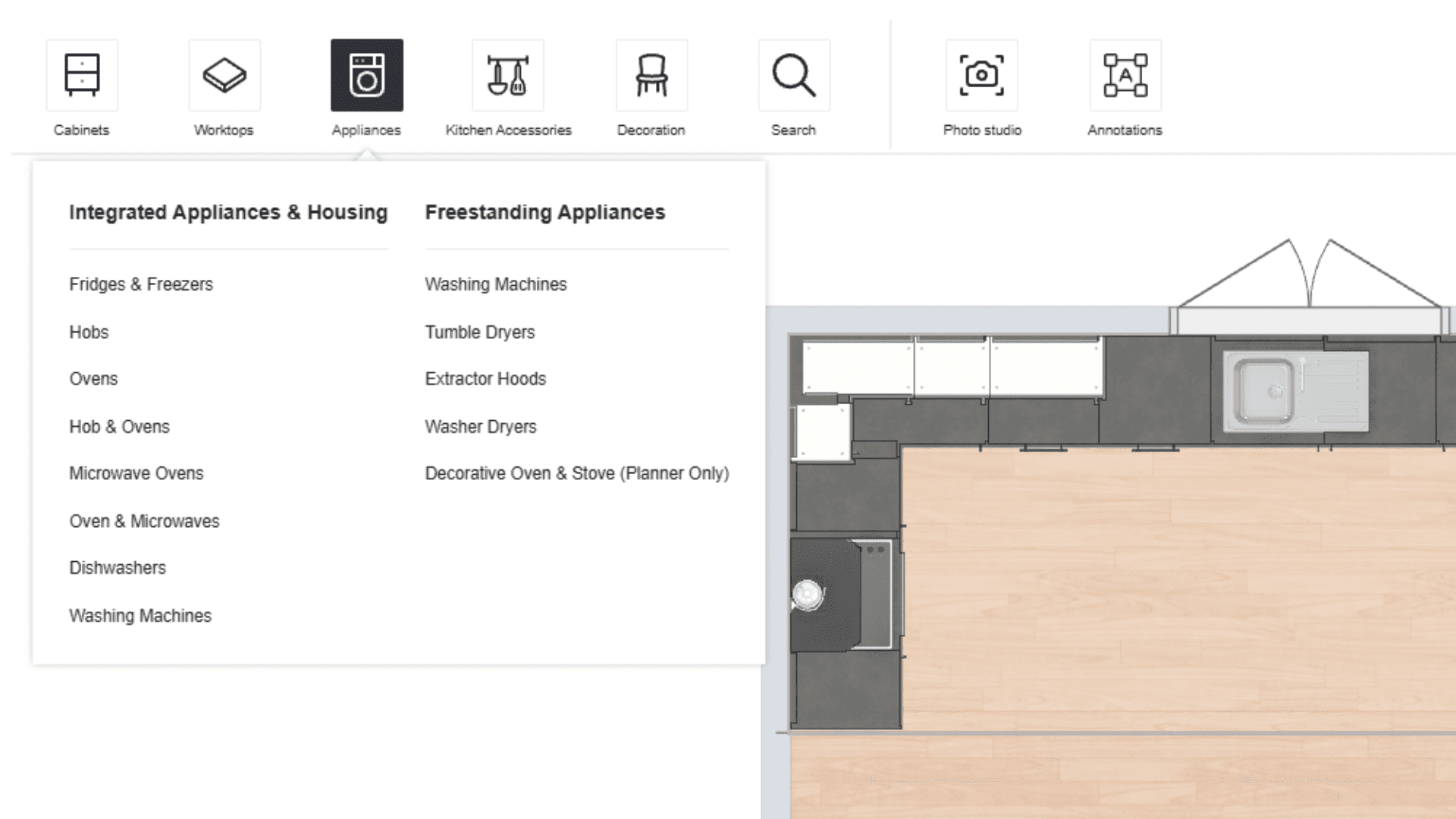The height and width of the screenshot is (819, 1456).
Task: Click the Integrated Appliances & Housing heading
Action: (x=228, y=212)
